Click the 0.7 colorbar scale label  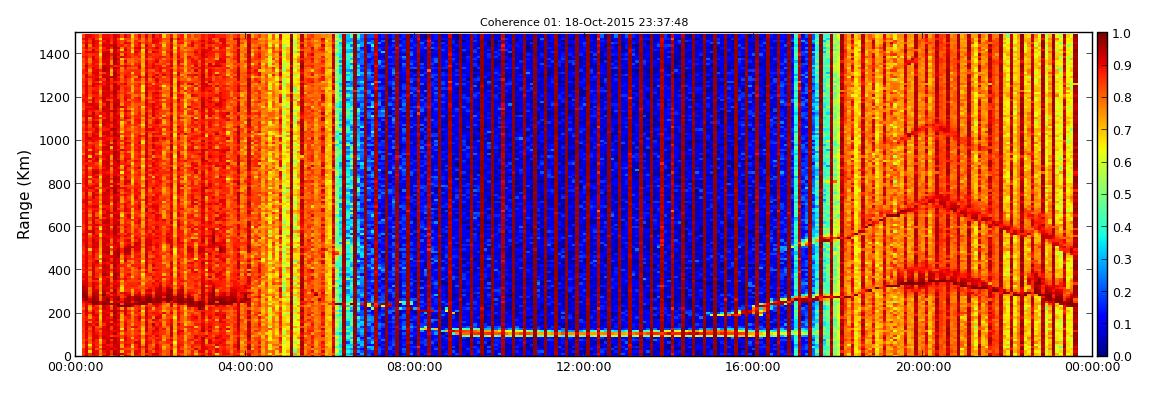point(1121,131)
